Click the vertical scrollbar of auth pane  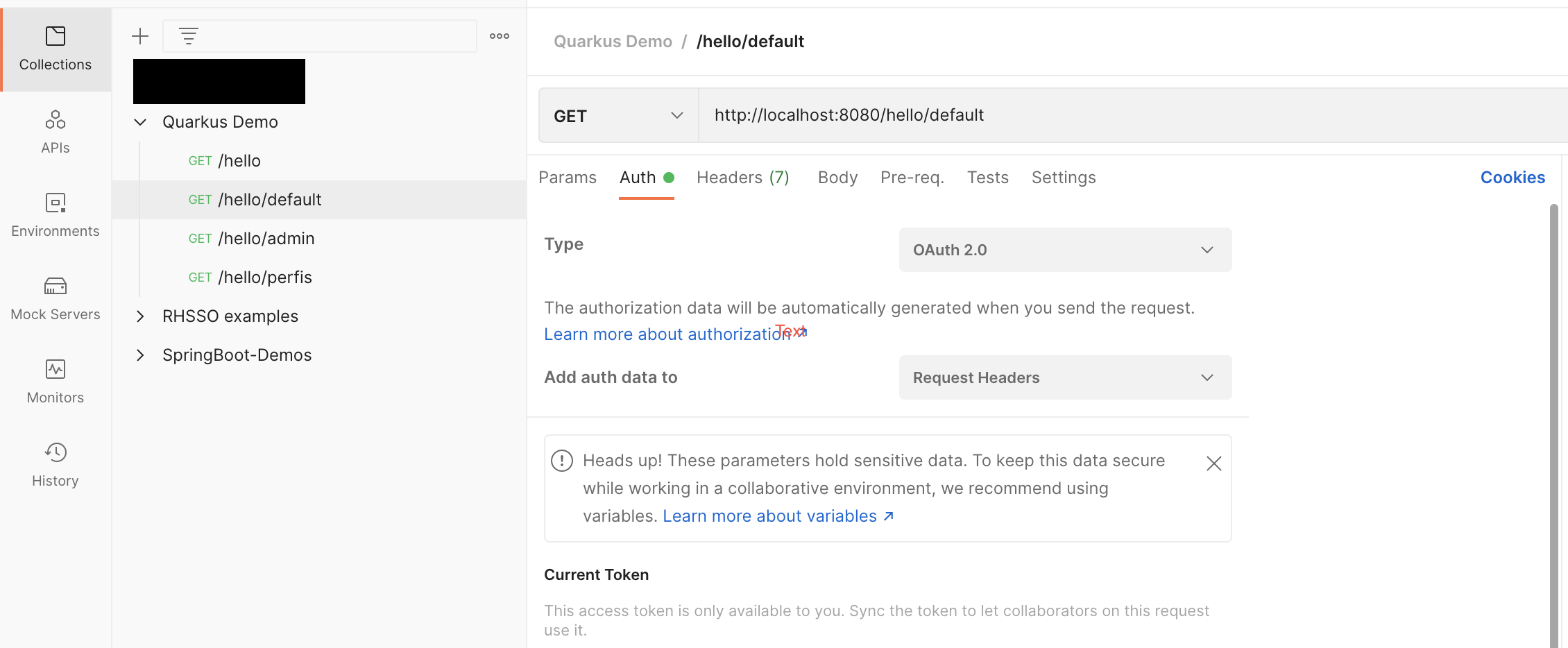click(1554, 425)
